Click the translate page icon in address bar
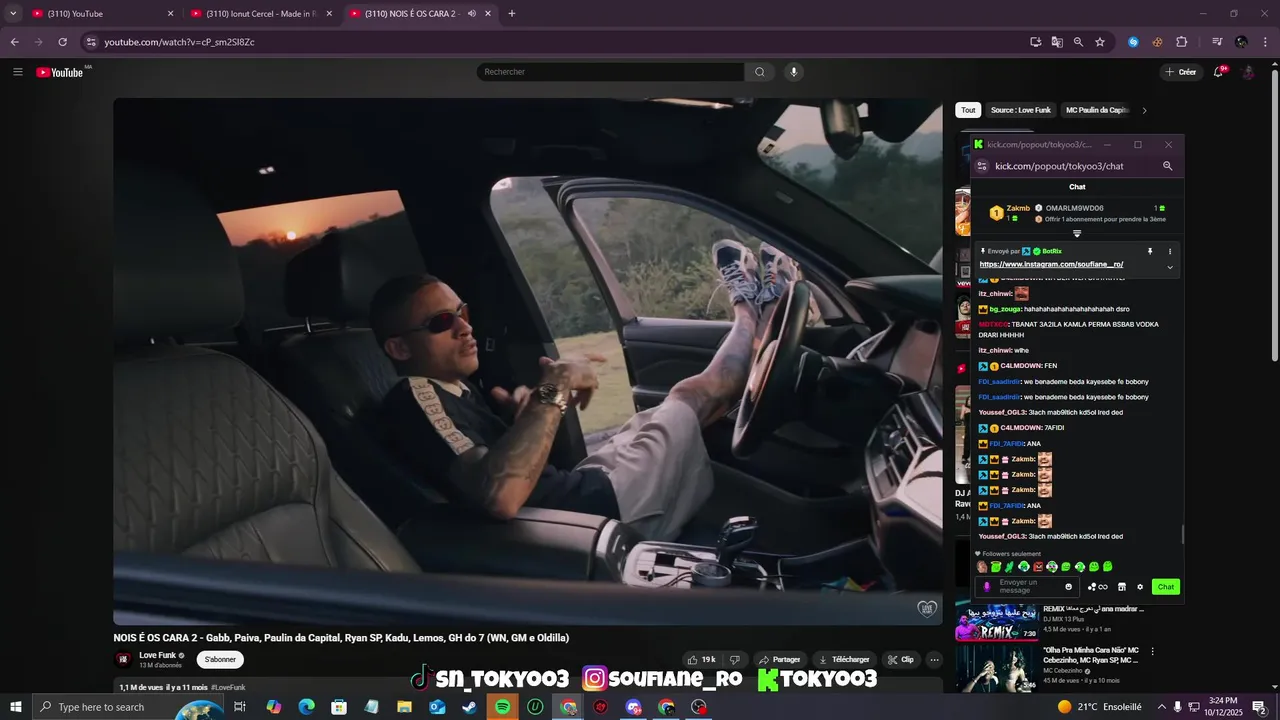Screen dimensions: 1280x720 click(1057, 42)
